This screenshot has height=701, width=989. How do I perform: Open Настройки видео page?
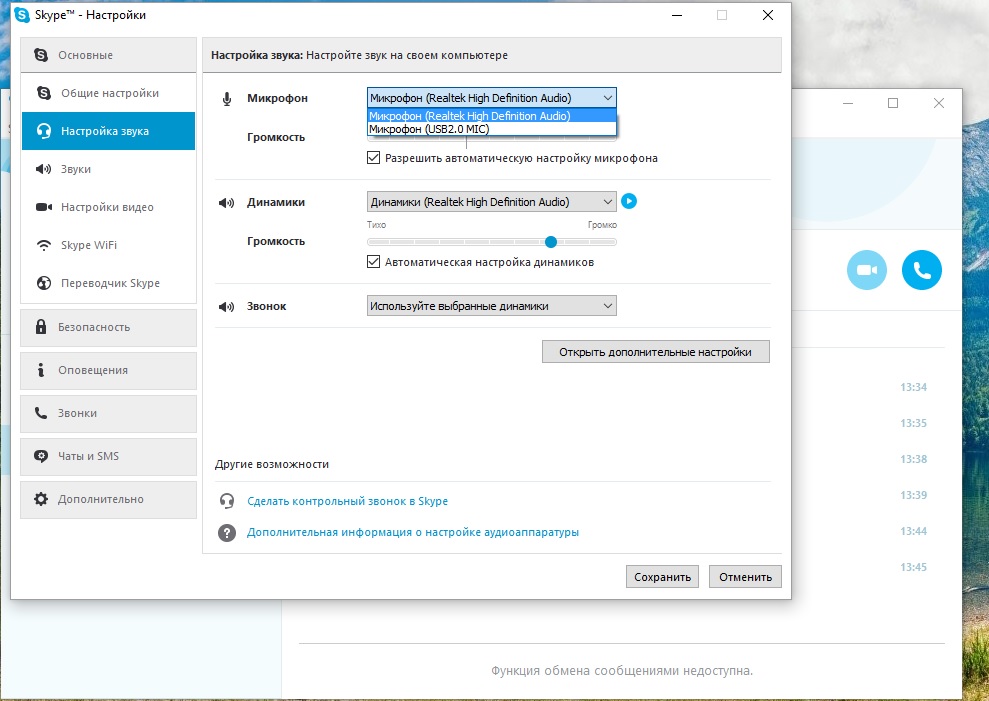(108, 207)
